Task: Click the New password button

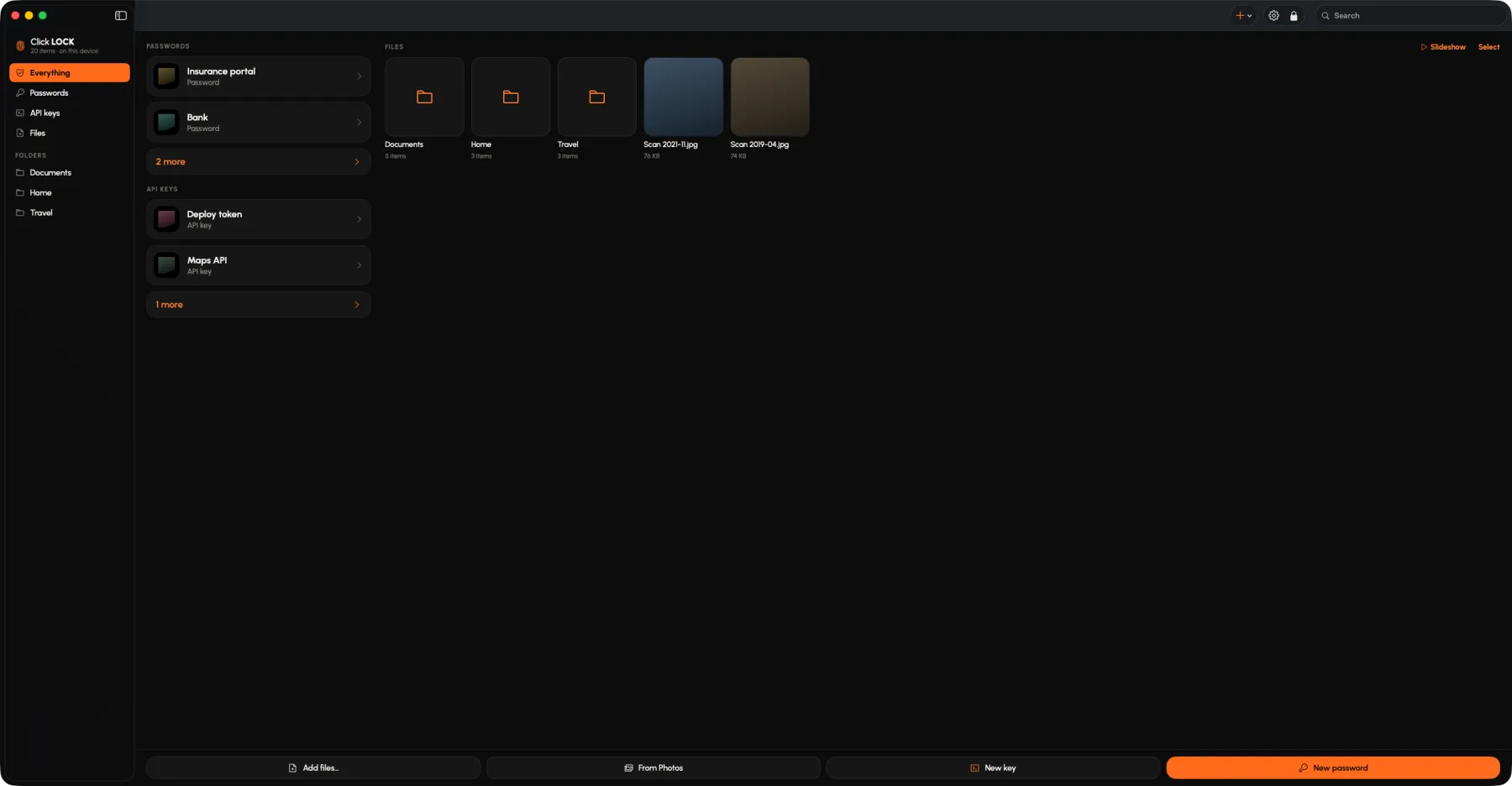Action: point(1333,768)
